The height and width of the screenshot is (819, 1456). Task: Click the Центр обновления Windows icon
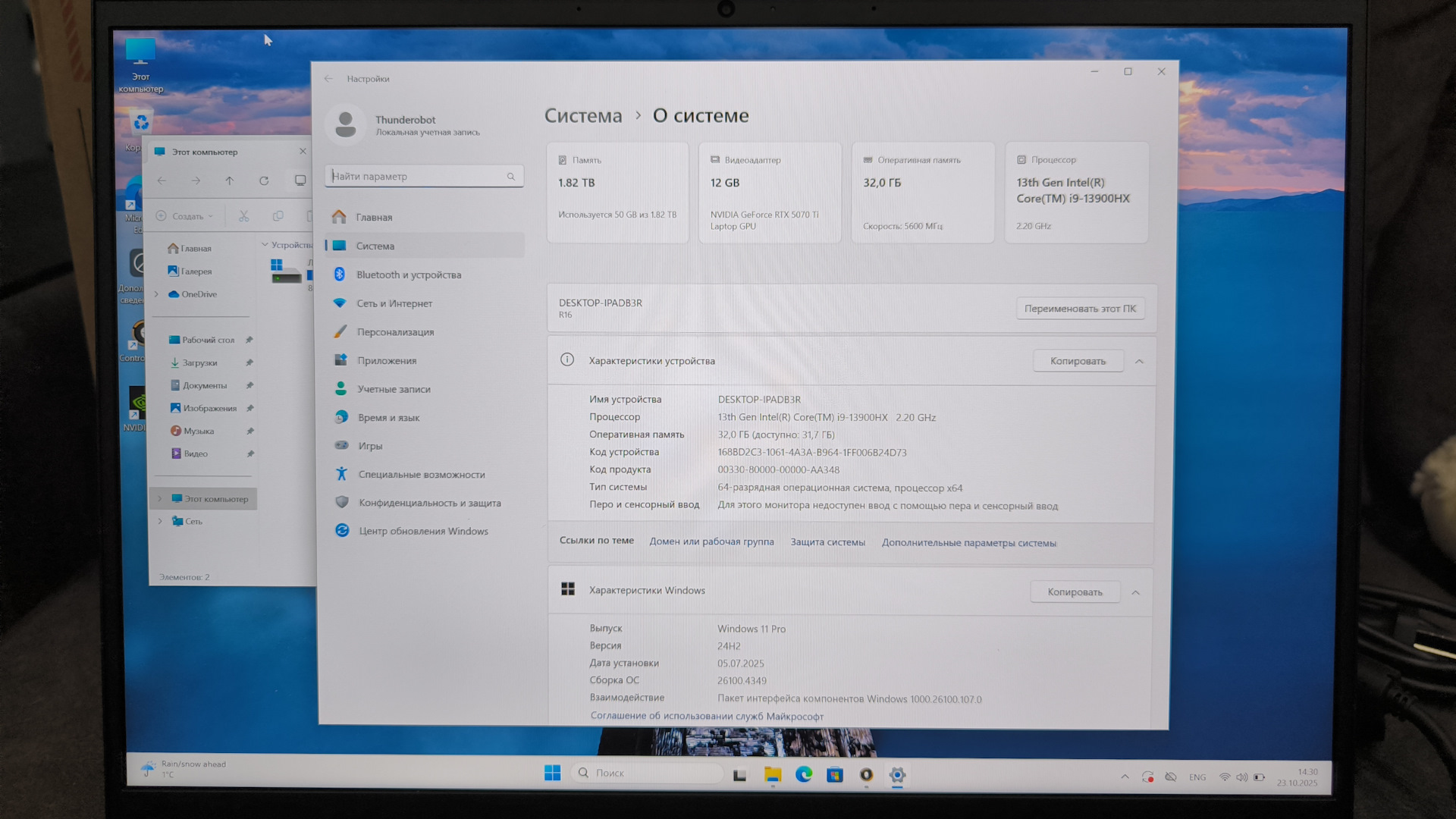(342, 531)
